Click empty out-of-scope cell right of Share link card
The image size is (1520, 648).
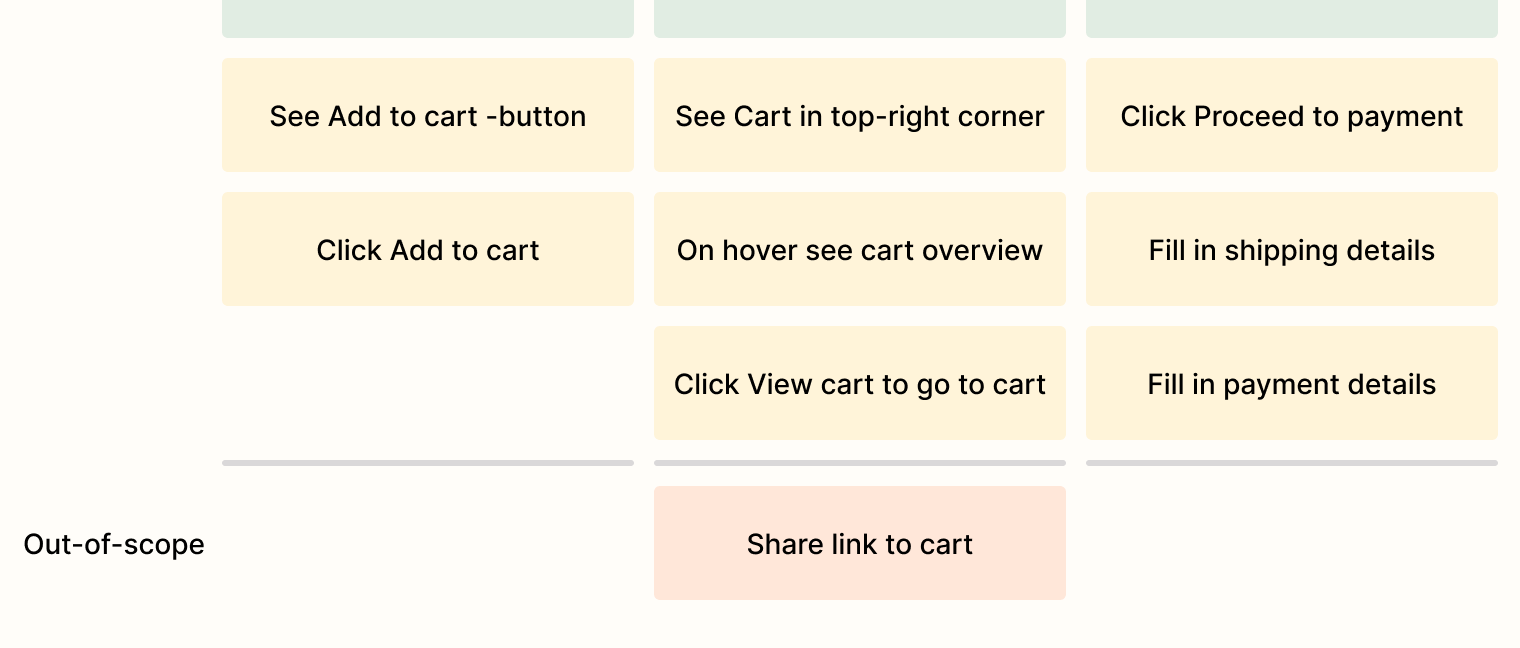point(1292,543)
